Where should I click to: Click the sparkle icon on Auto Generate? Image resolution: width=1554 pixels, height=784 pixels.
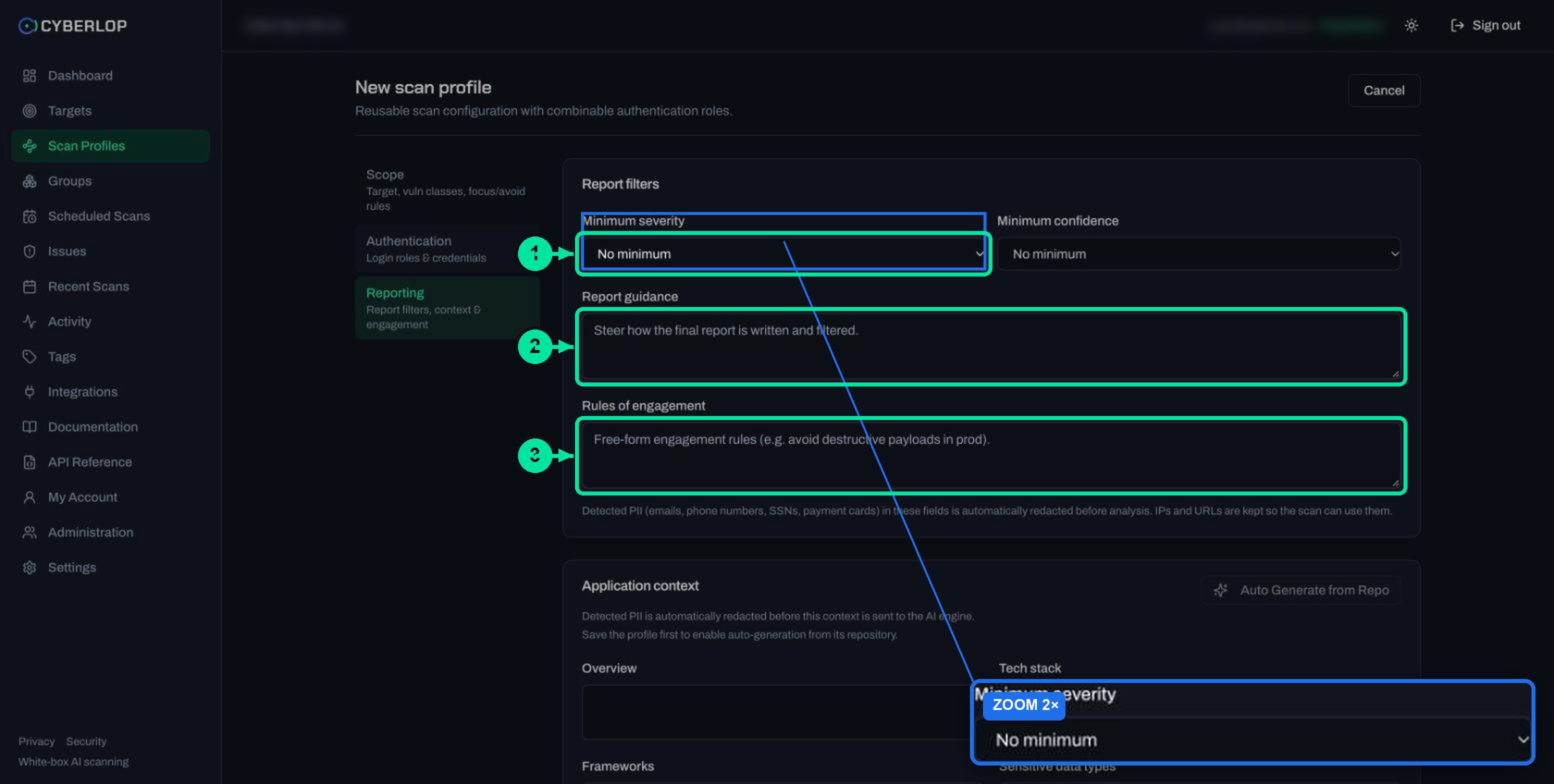coord(1220,590)
